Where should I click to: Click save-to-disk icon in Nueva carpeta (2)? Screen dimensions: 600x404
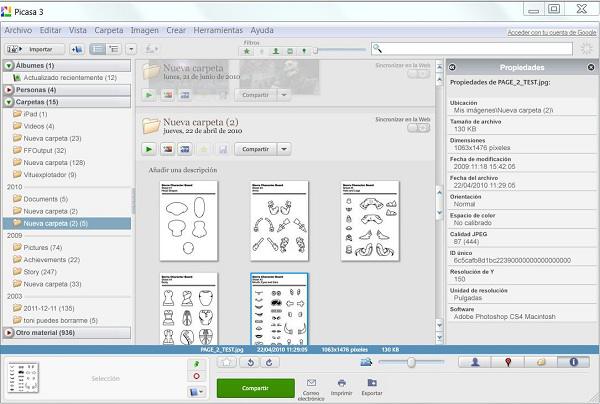pos(223,149)
